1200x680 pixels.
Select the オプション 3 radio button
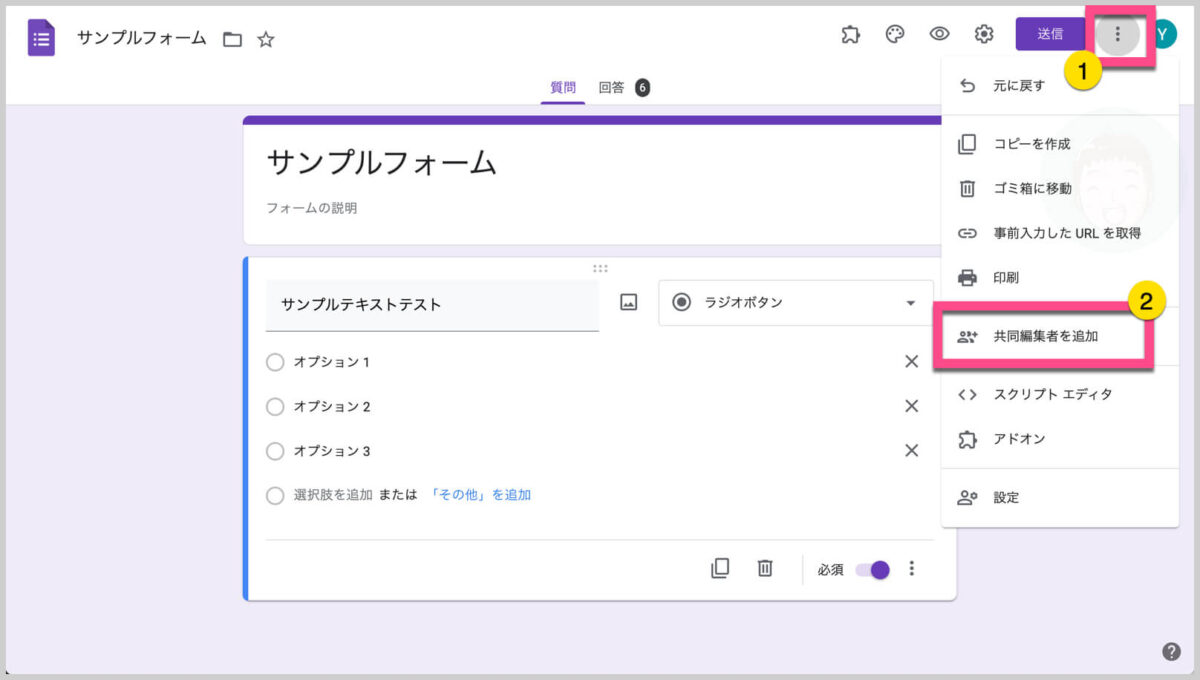coord(275,451)
